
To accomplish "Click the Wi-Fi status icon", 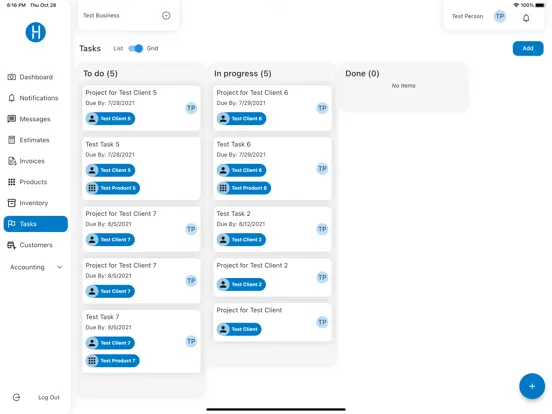I will pyautogui.click(x=516, y=5).
